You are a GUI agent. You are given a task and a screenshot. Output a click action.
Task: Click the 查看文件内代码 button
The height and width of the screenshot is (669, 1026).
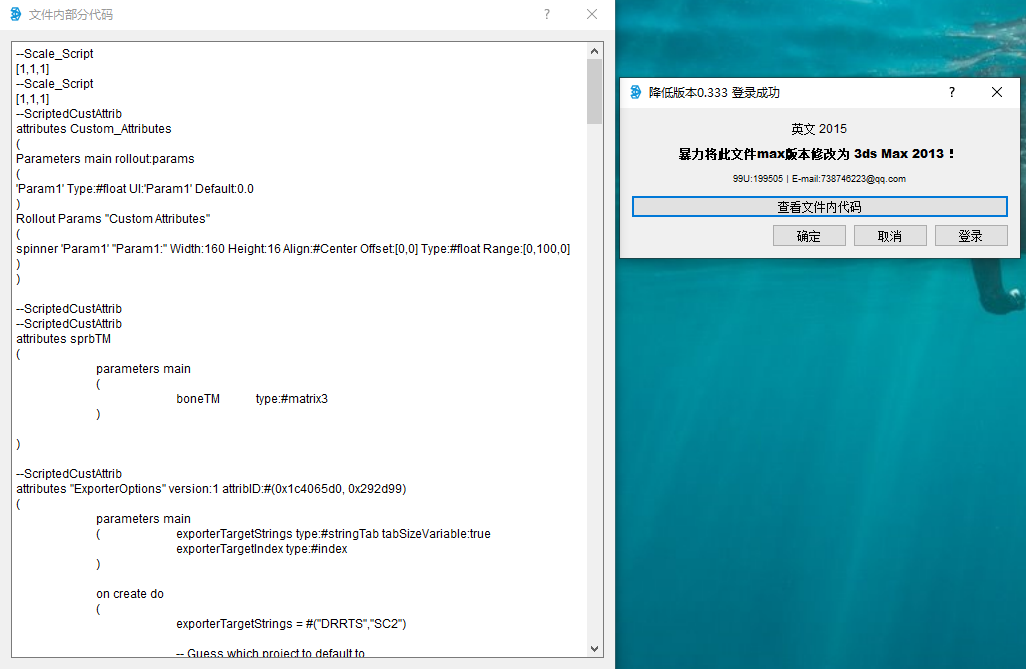pos(819,207)
